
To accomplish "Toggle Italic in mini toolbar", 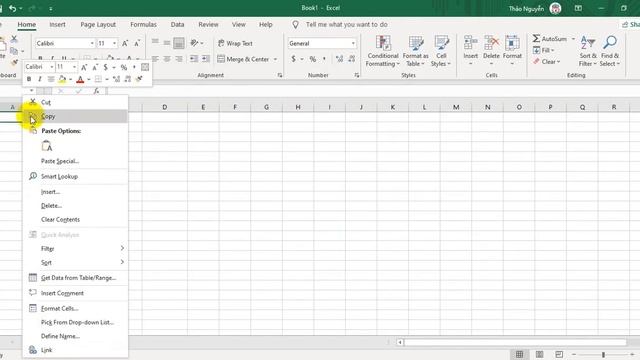I will (40, 79).
